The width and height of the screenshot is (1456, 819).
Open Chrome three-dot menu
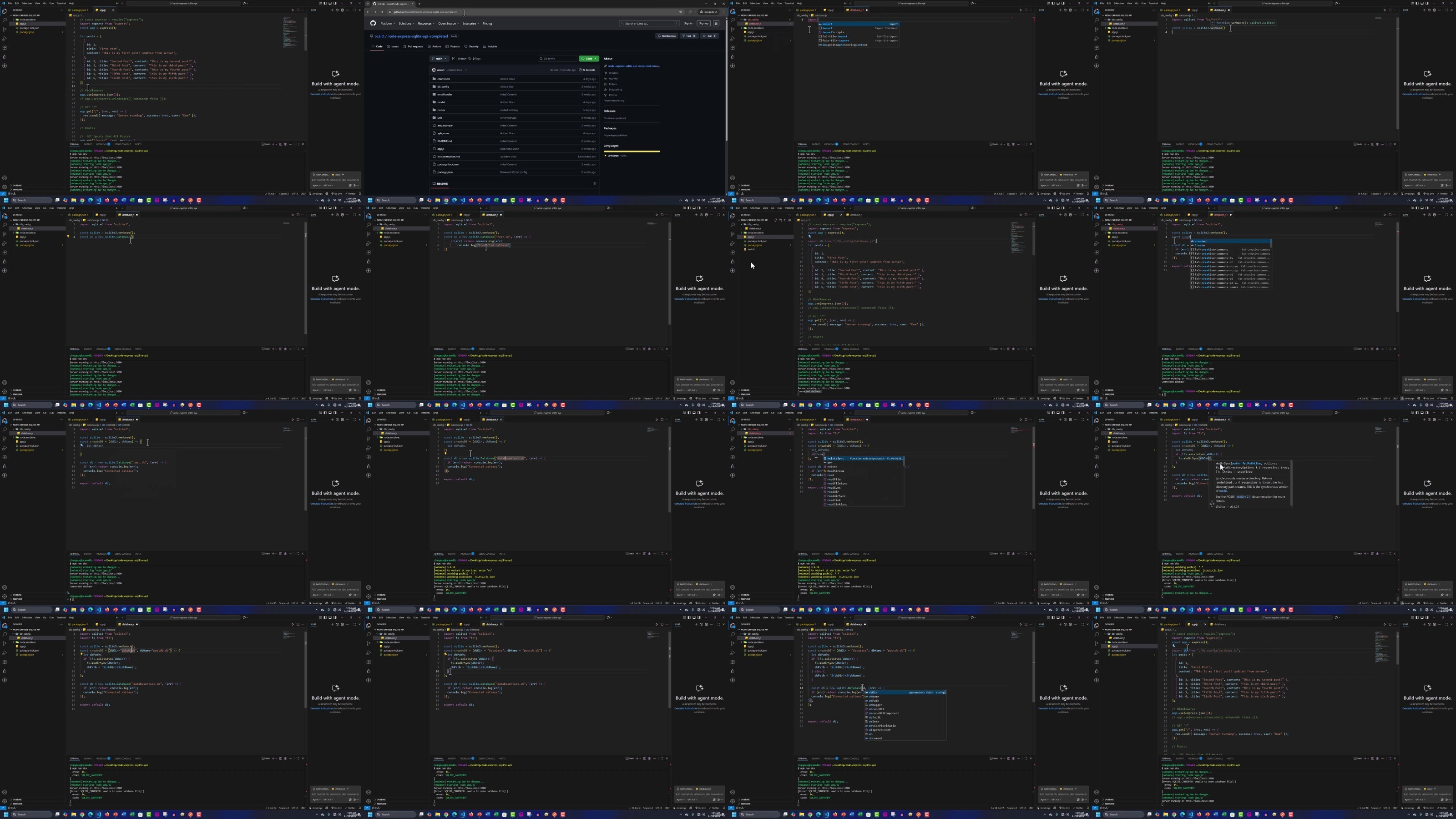724,12
